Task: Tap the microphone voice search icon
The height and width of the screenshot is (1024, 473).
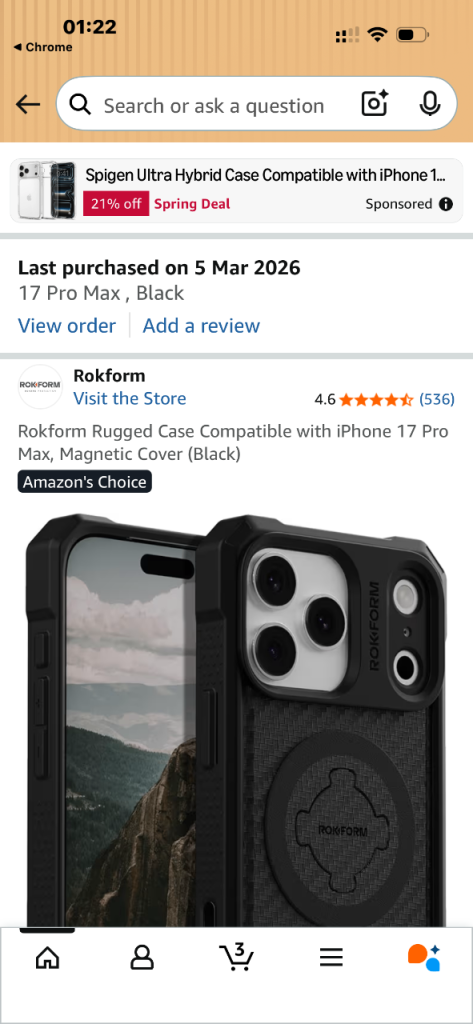Action: click(x=429, y=104)
